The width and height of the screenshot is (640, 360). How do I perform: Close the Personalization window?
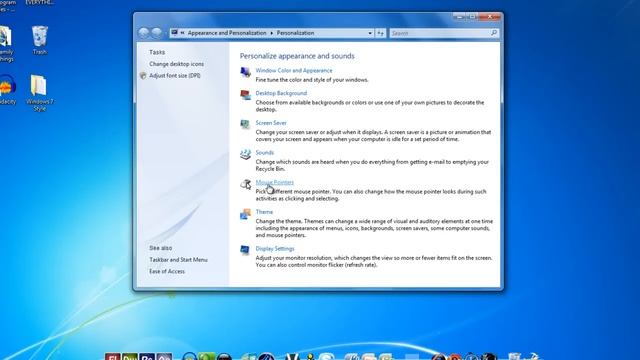490,17
